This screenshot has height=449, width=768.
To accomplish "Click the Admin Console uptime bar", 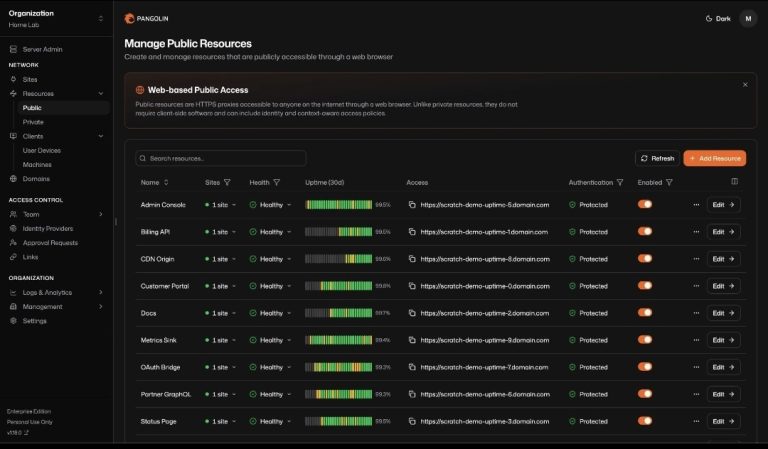I will (x=338, y=205).
